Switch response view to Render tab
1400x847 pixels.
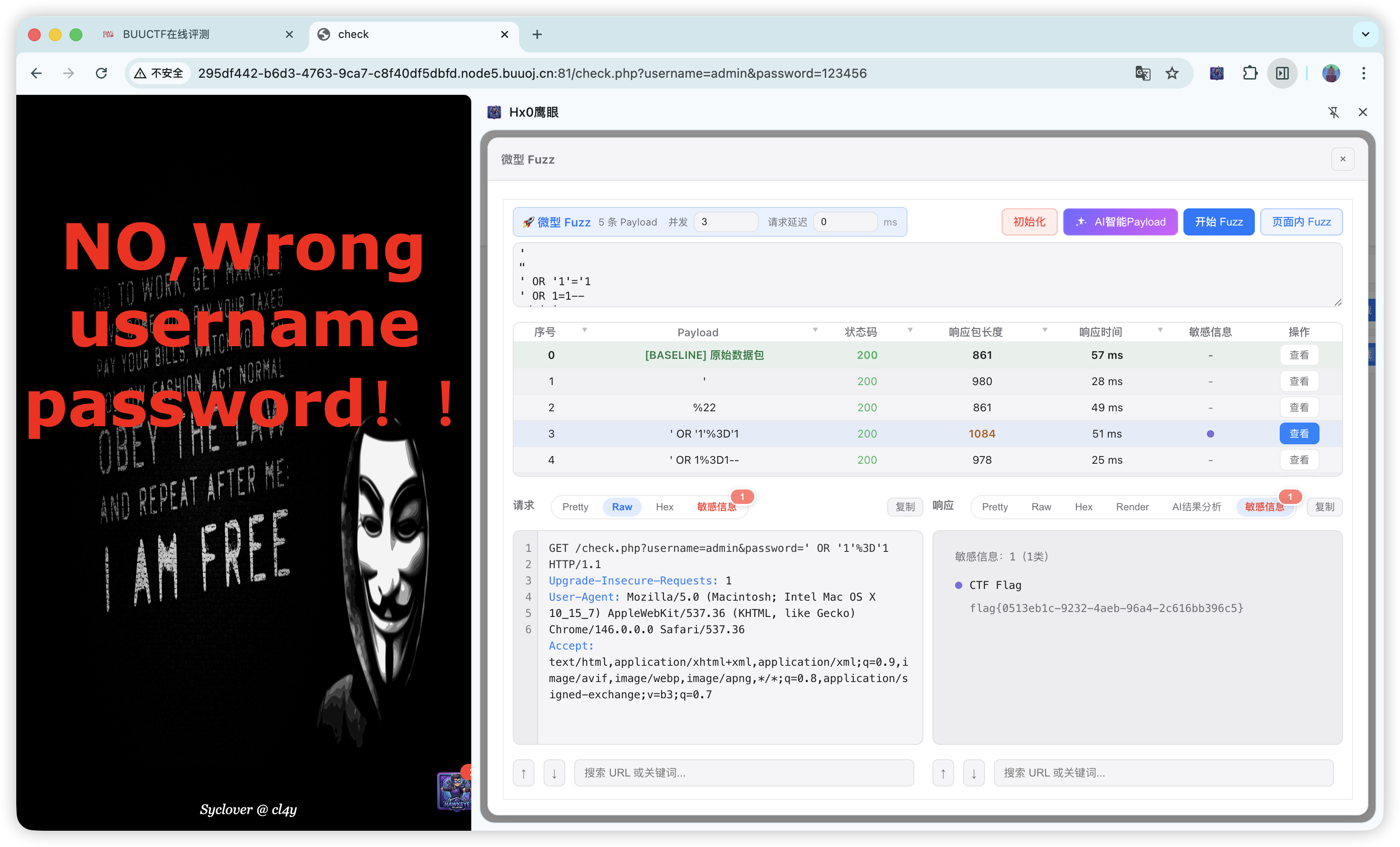click(1132, 507)
